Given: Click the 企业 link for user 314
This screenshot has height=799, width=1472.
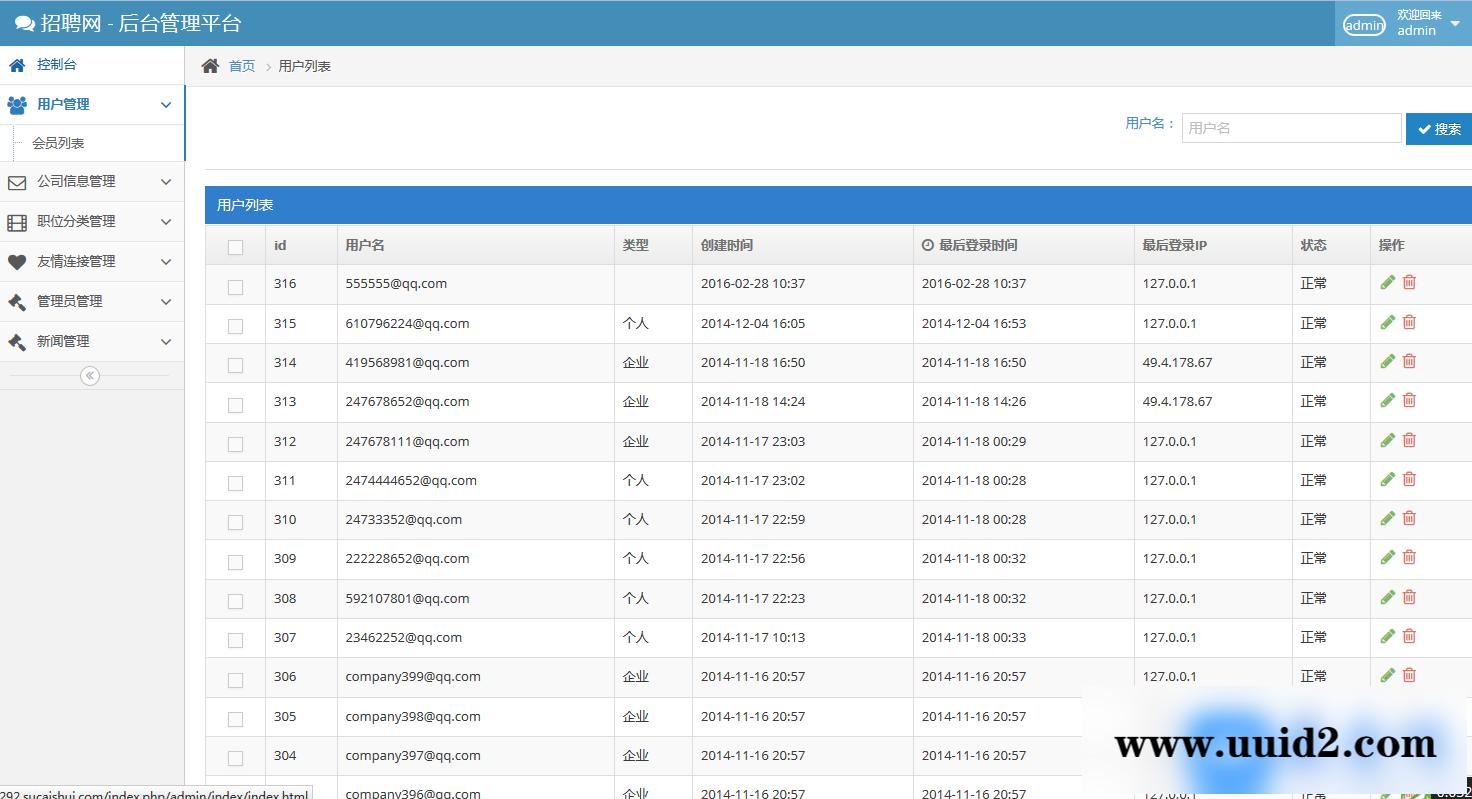Looking at the screenshot, I should click(x=636, y=362).
